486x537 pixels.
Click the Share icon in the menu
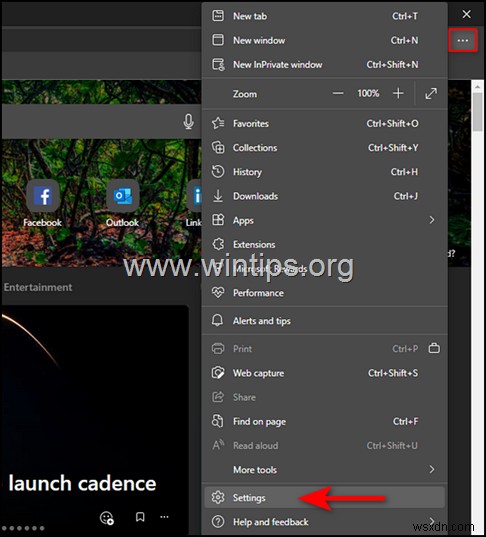[x=218, y=397]
